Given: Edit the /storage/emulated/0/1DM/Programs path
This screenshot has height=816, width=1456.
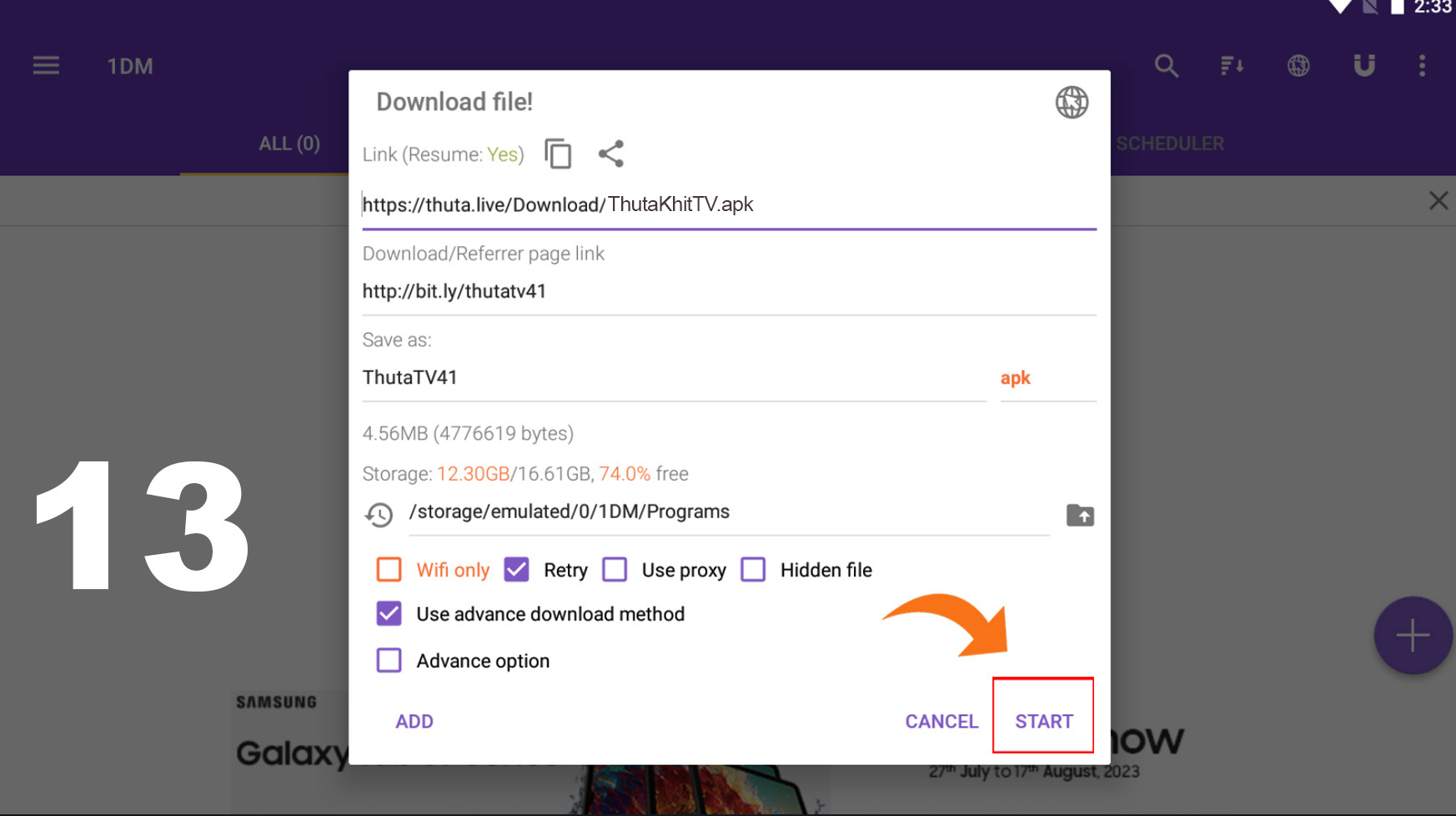Looking at the screenshot, I should [729, 512].
